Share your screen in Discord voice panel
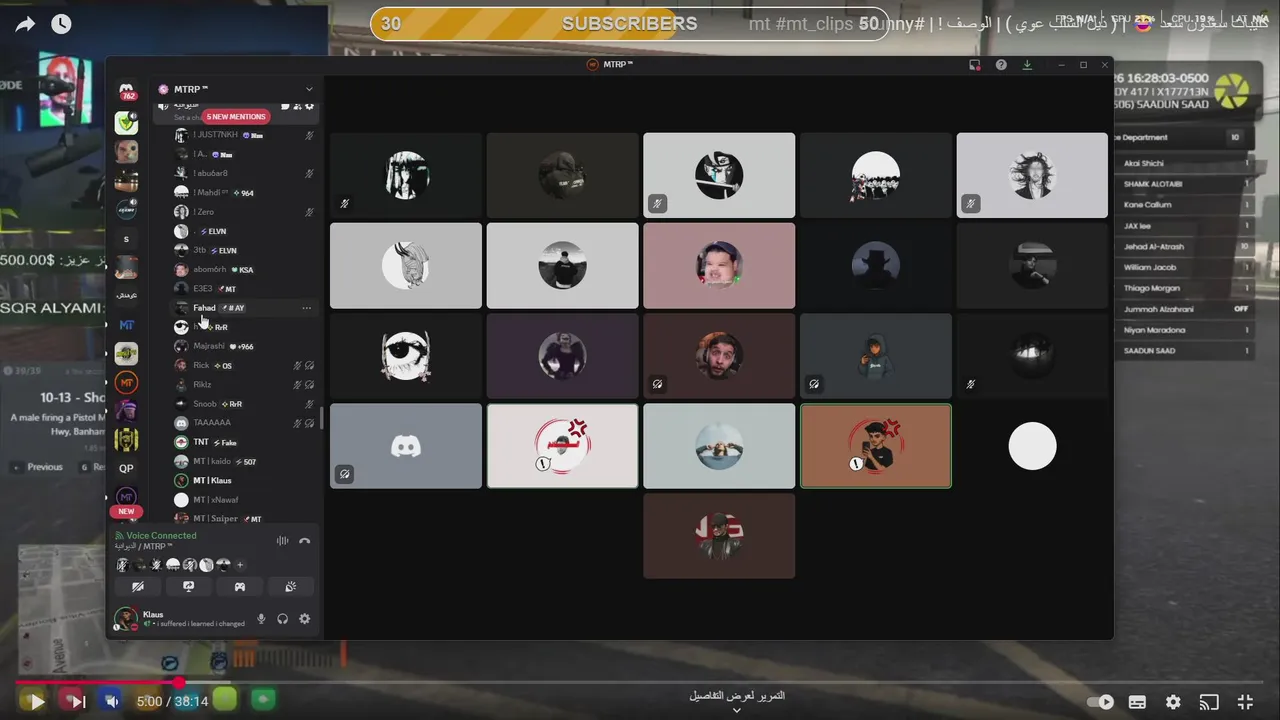This screenshot has width=1280, height=720. (188, 587)
